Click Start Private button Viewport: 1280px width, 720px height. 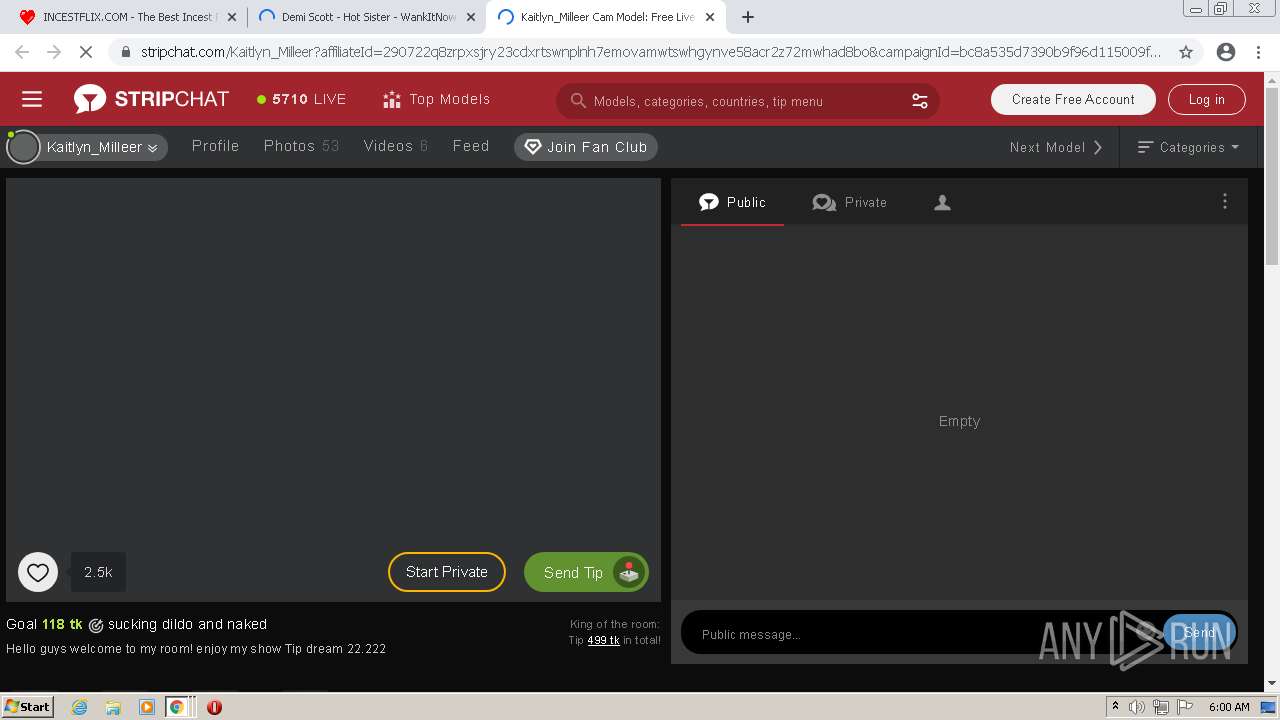pos(447,572)
